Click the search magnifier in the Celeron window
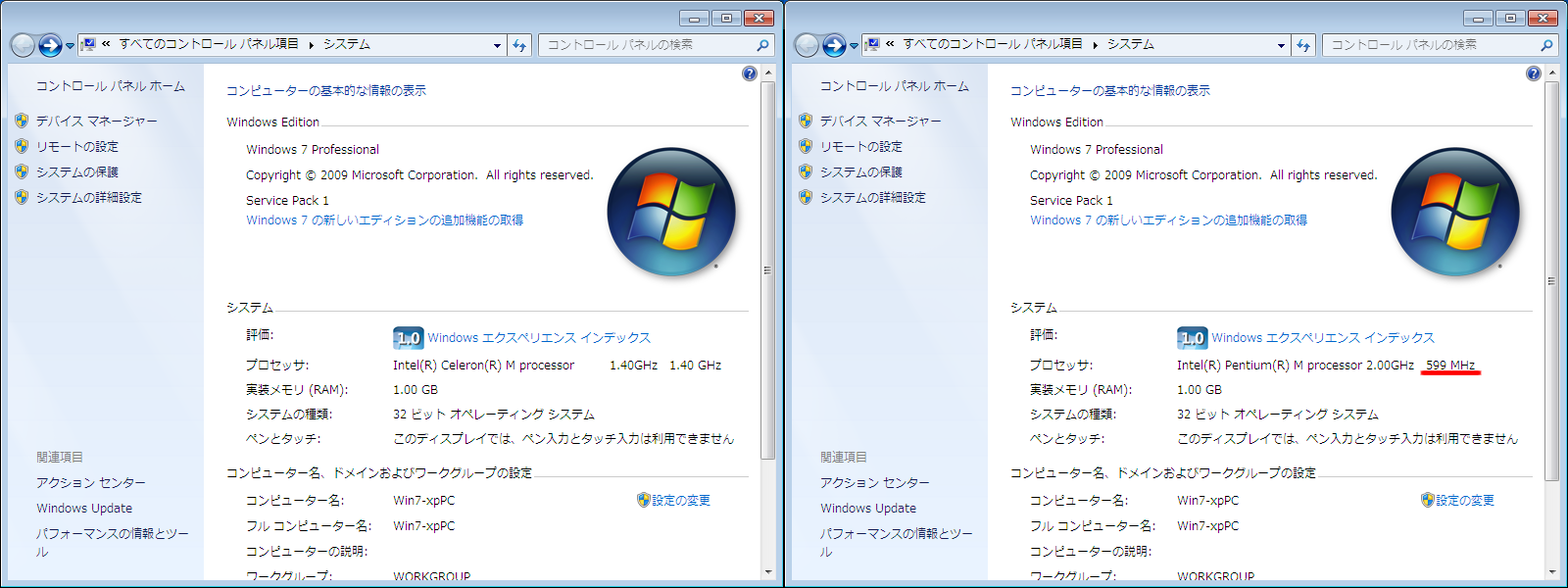 [762, 45]
